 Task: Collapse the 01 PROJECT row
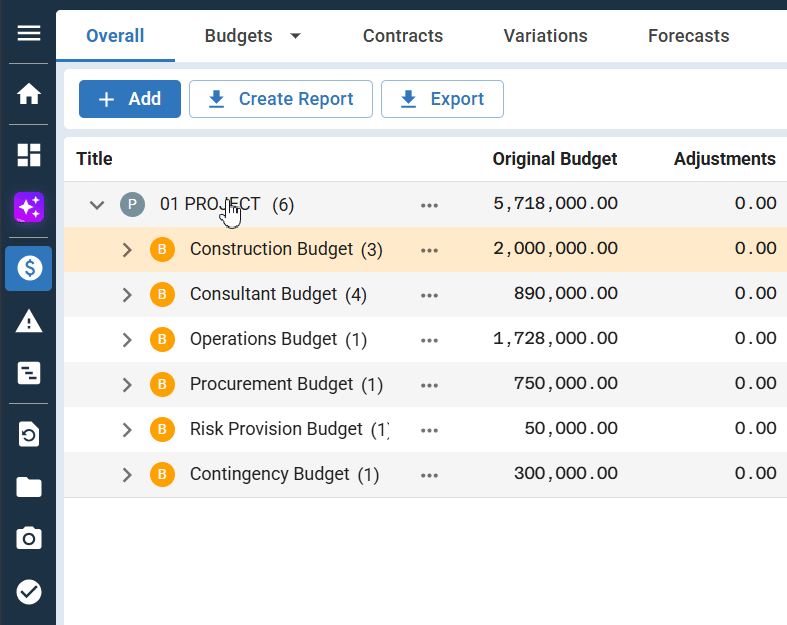pyautogui.click(x=97, y=205)
